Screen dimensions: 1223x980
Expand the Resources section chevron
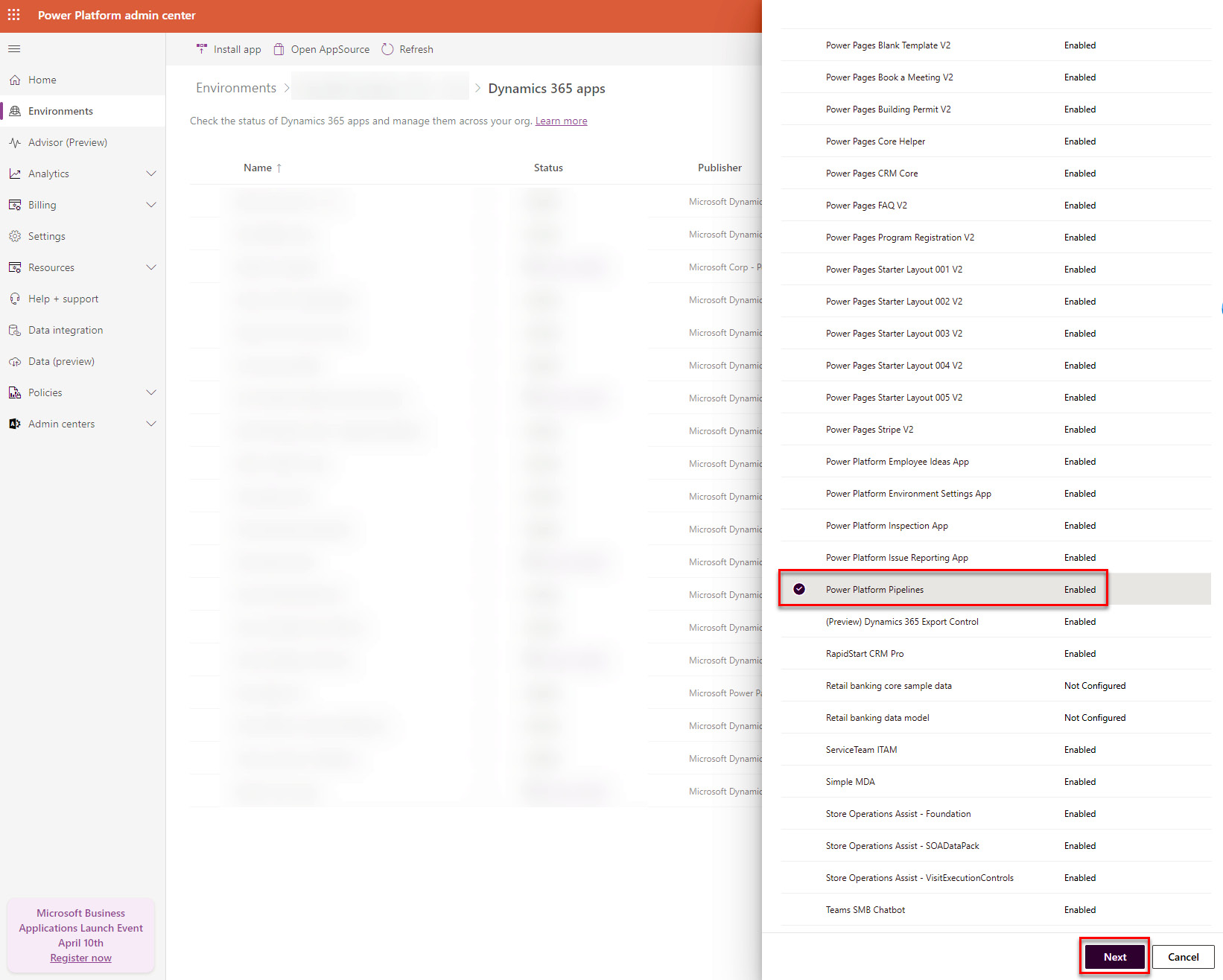[x=151, y=267]
